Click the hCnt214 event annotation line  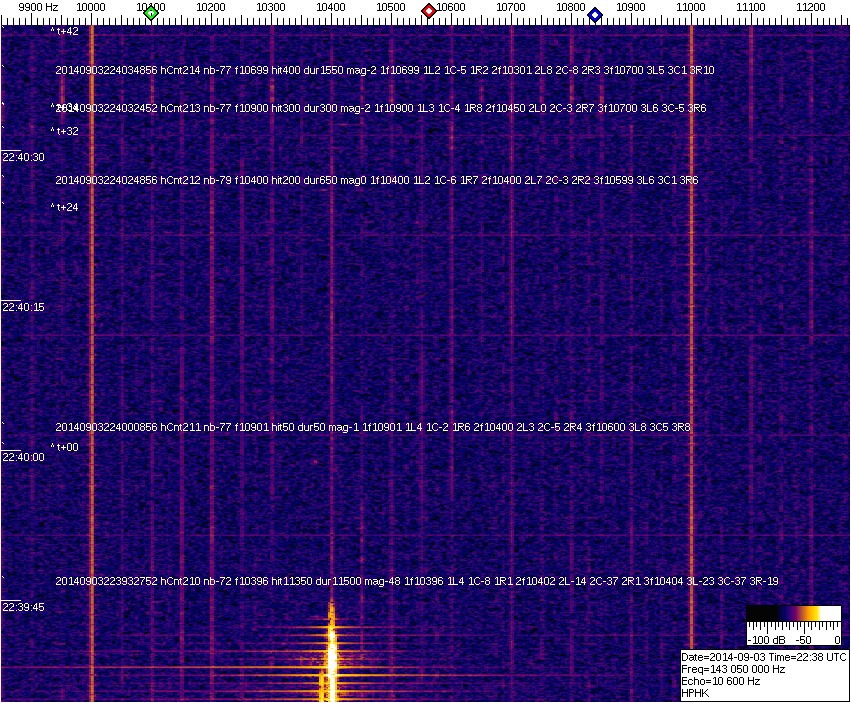384,71
